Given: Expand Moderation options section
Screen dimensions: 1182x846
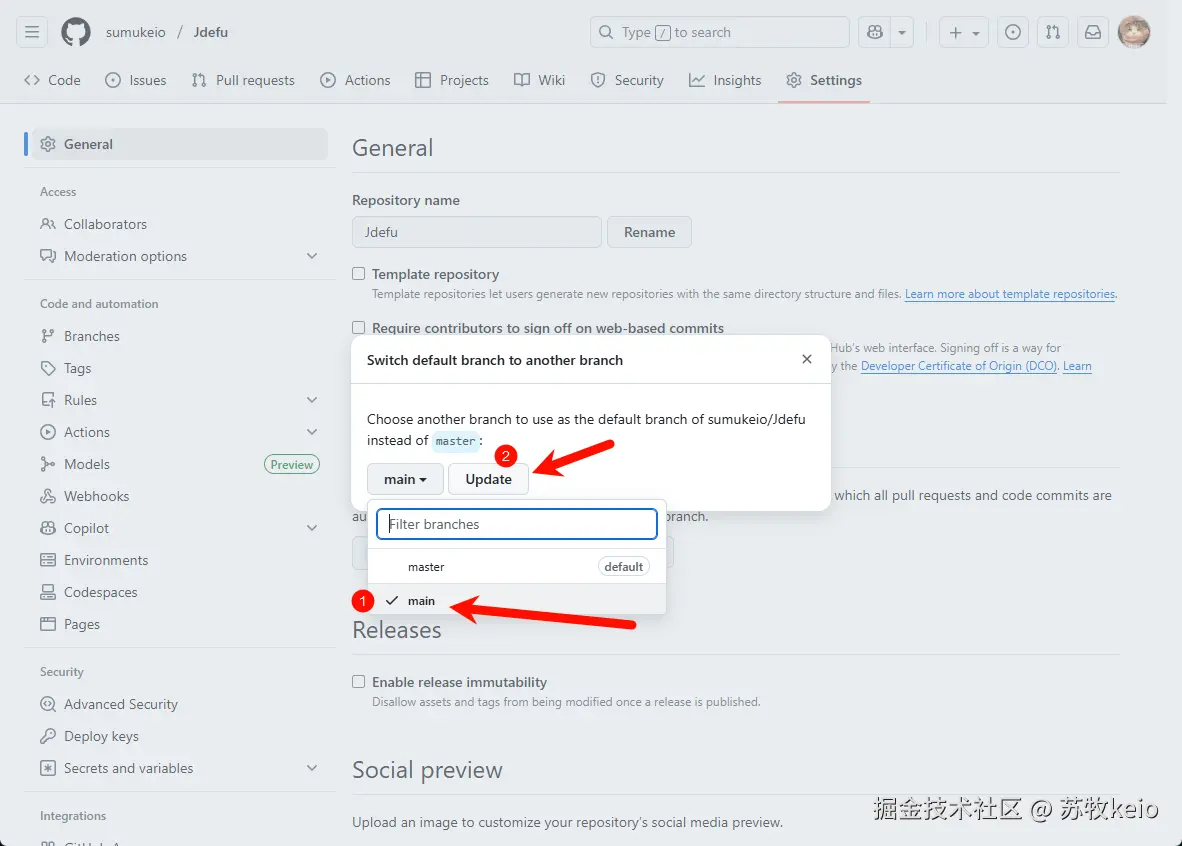Looking at the screenshot, I should coord(179,256).
